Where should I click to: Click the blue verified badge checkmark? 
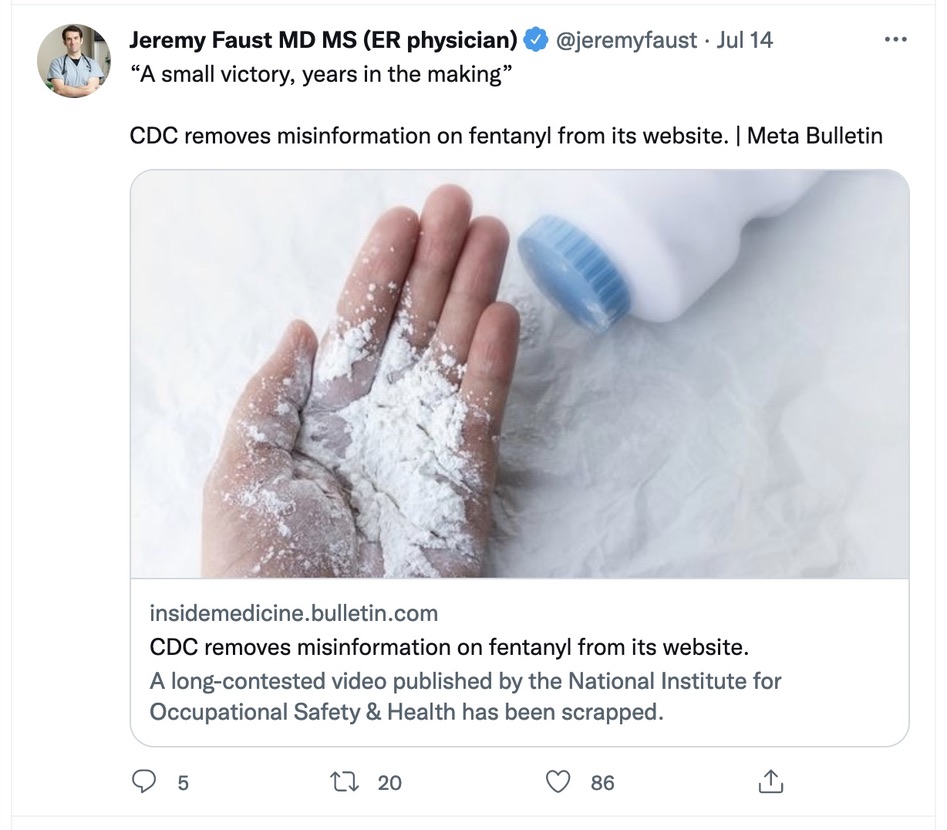(x=536, y=40)
